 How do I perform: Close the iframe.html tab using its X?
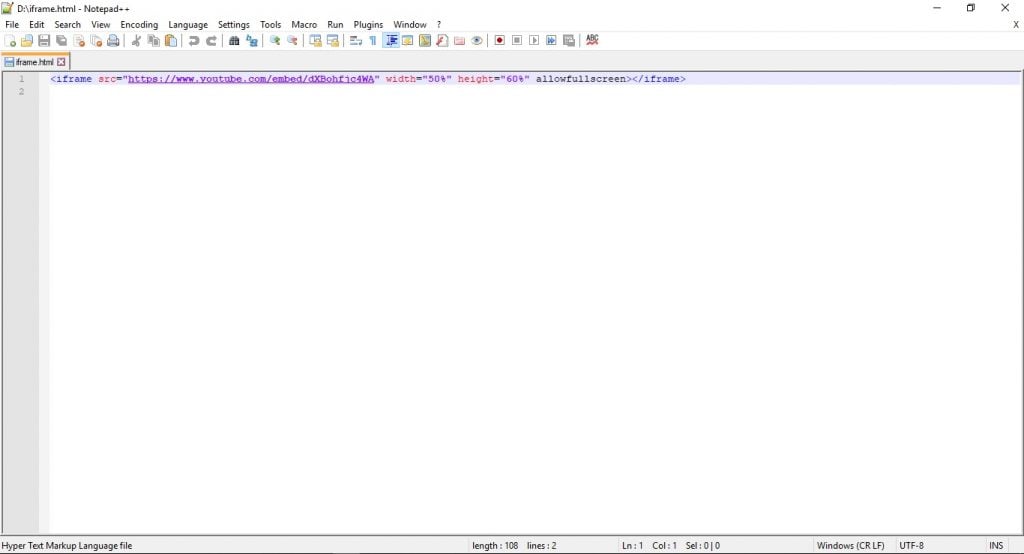click(x=62, y=62)
